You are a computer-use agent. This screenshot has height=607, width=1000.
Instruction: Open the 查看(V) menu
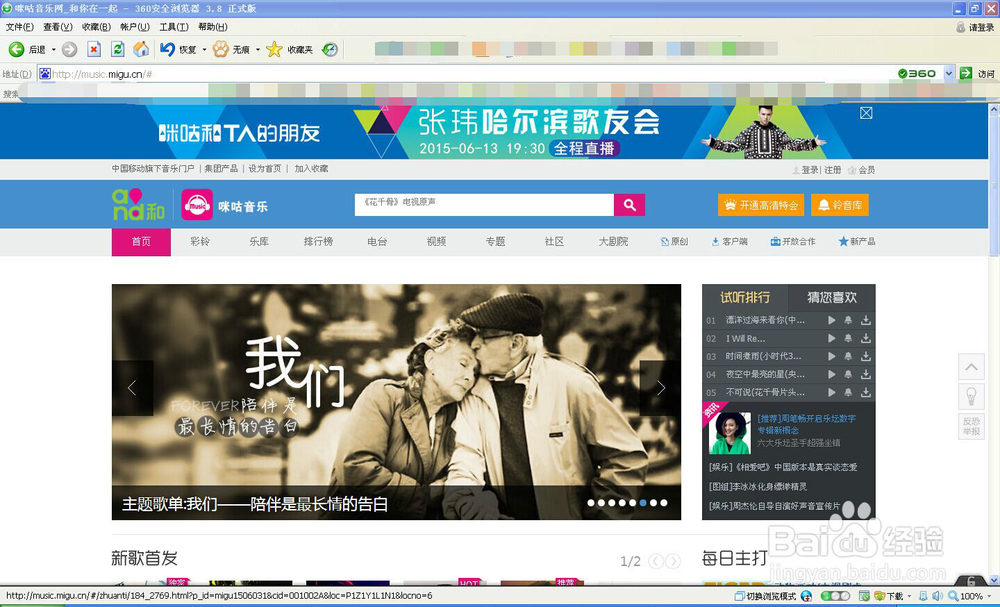(57, 27)
